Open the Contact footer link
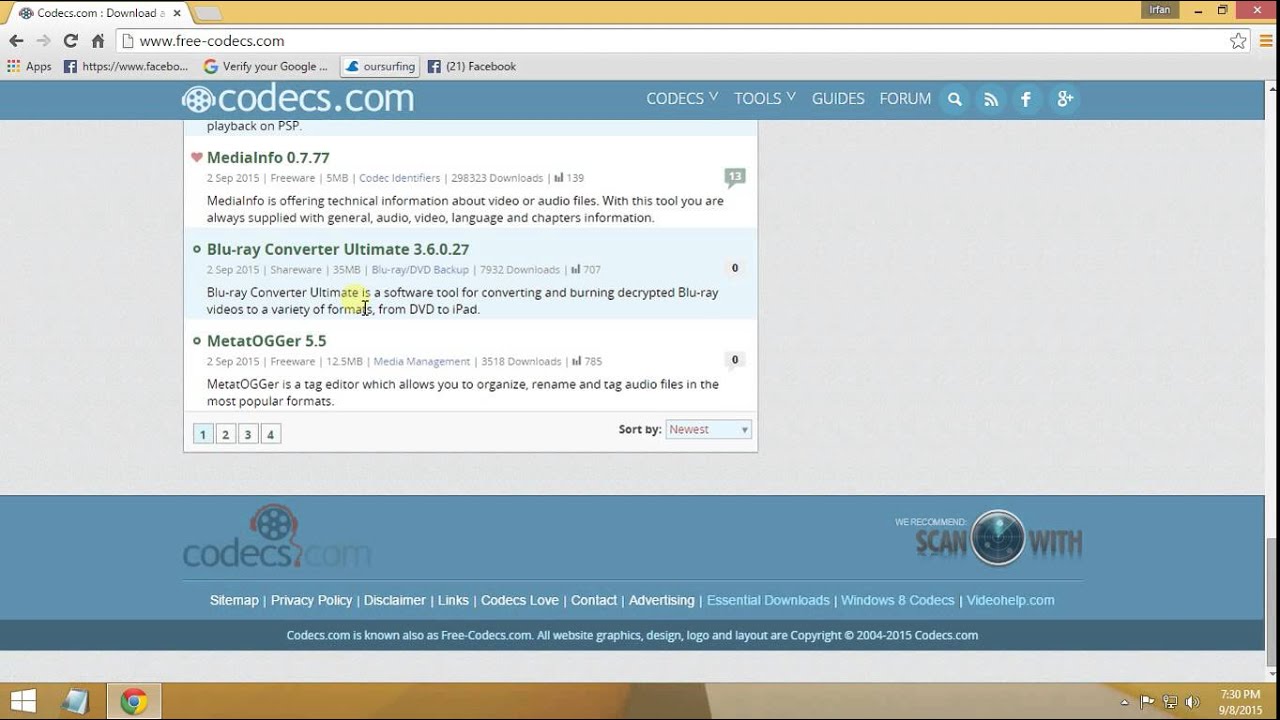The image size is (1280, 720). [594, 600]
